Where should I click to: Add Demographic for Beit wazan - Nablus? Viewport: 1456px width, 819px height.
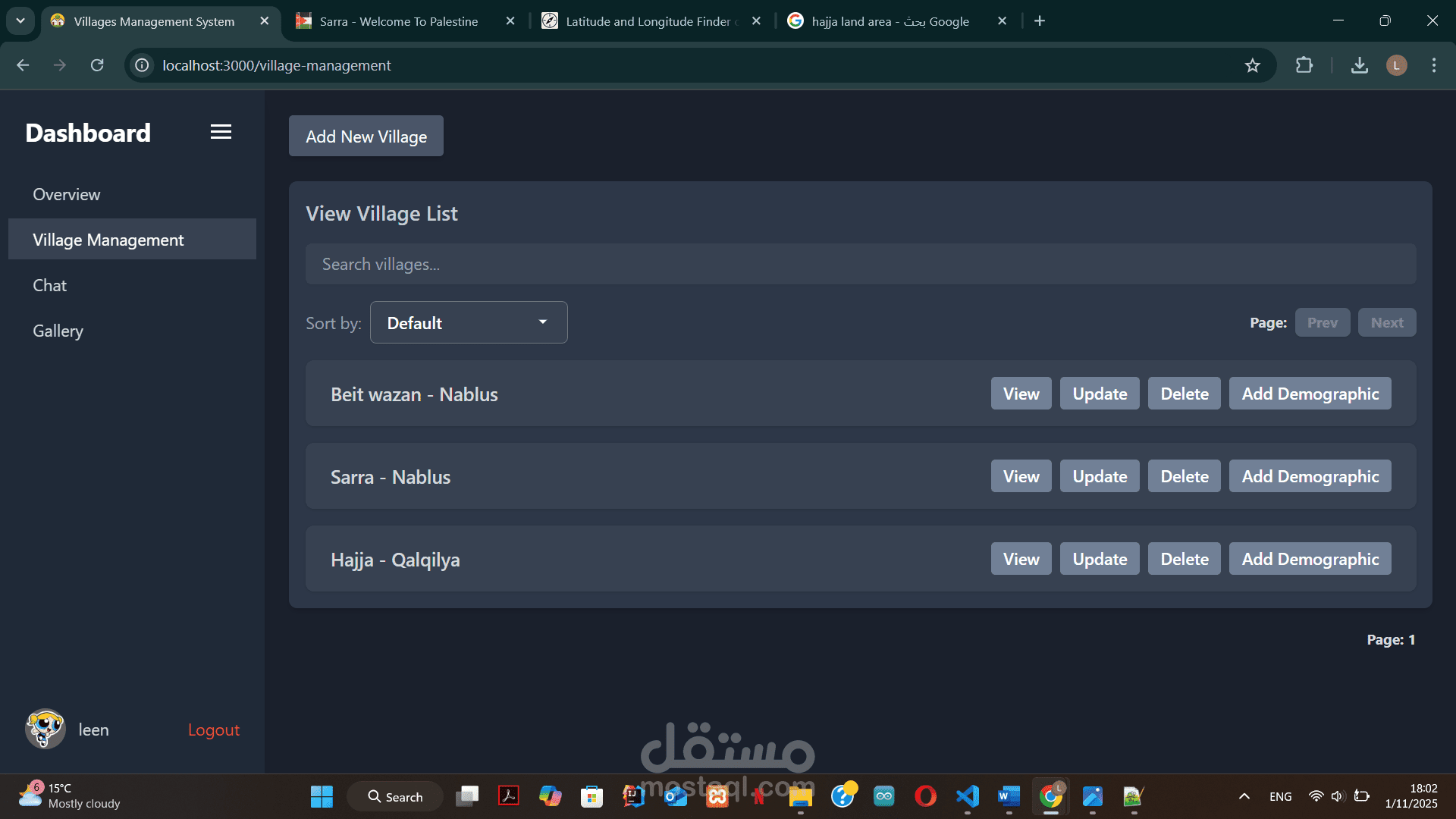pyautogui.click(x=1310, y=394)
